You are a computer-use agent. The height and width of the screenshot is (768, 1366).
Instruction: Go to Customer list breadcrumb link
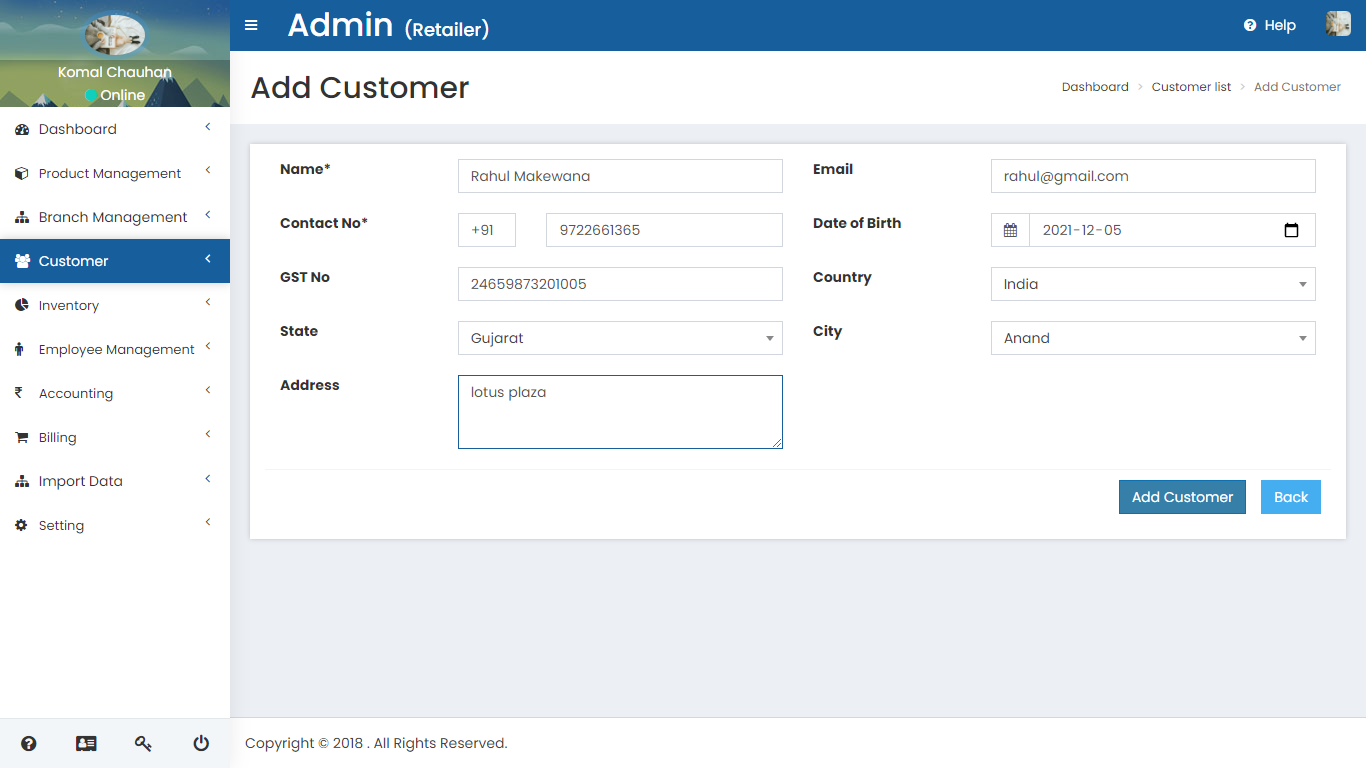1191,87
